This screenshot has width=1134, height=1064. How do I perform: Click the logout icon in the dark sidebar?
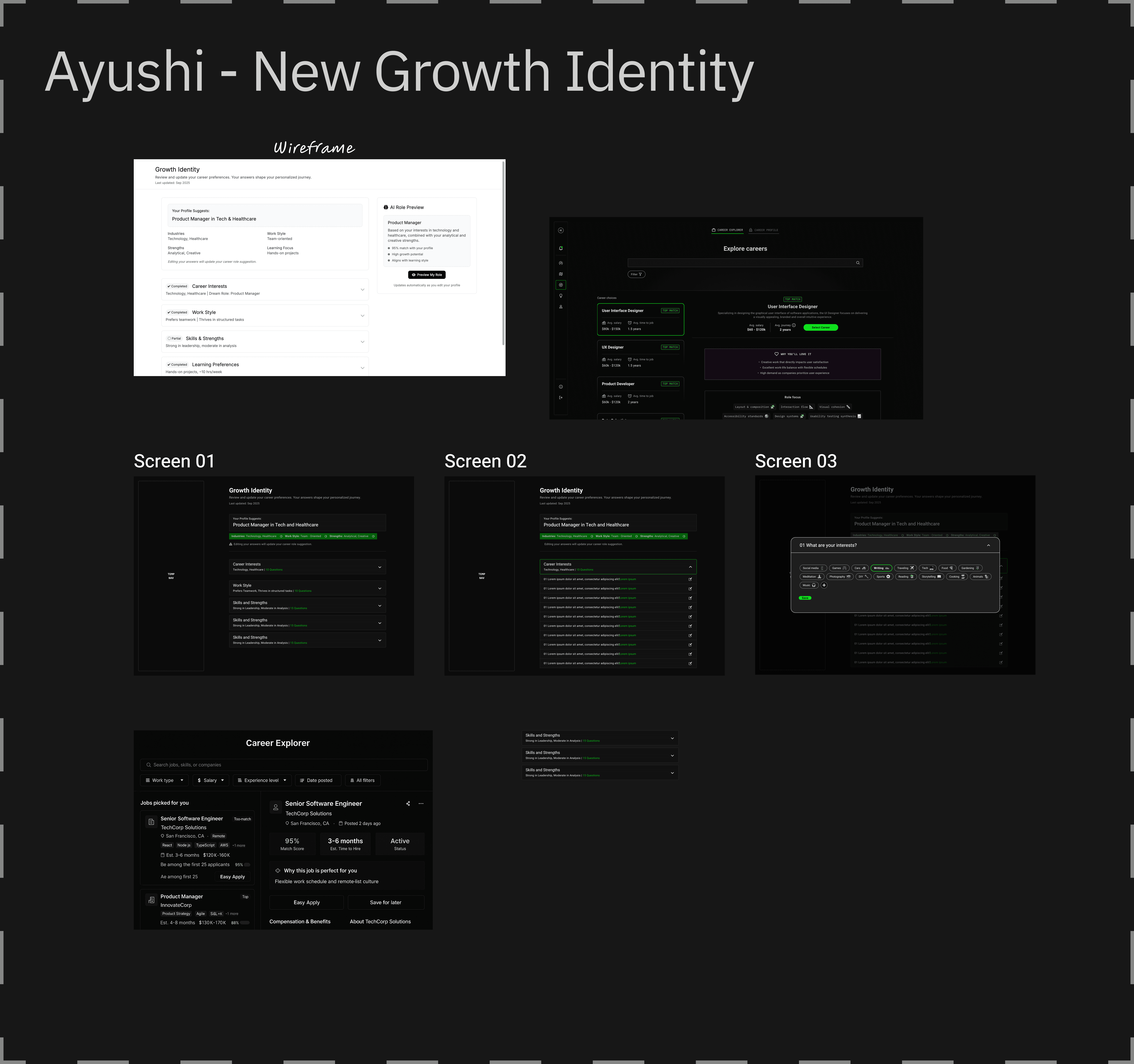tap(561, 398)
